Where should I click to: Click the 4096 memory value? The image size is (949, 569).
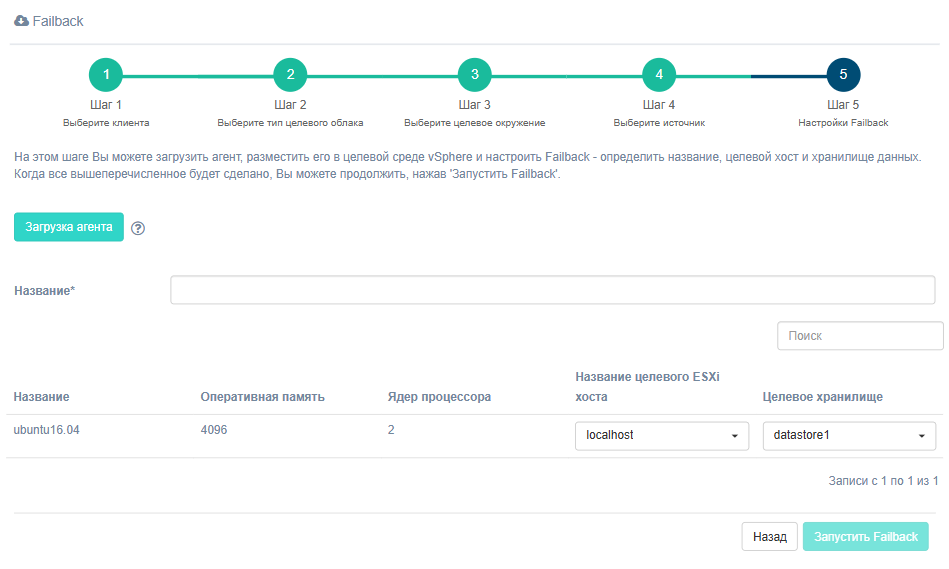pyautogui.click(x=214, y=430)
